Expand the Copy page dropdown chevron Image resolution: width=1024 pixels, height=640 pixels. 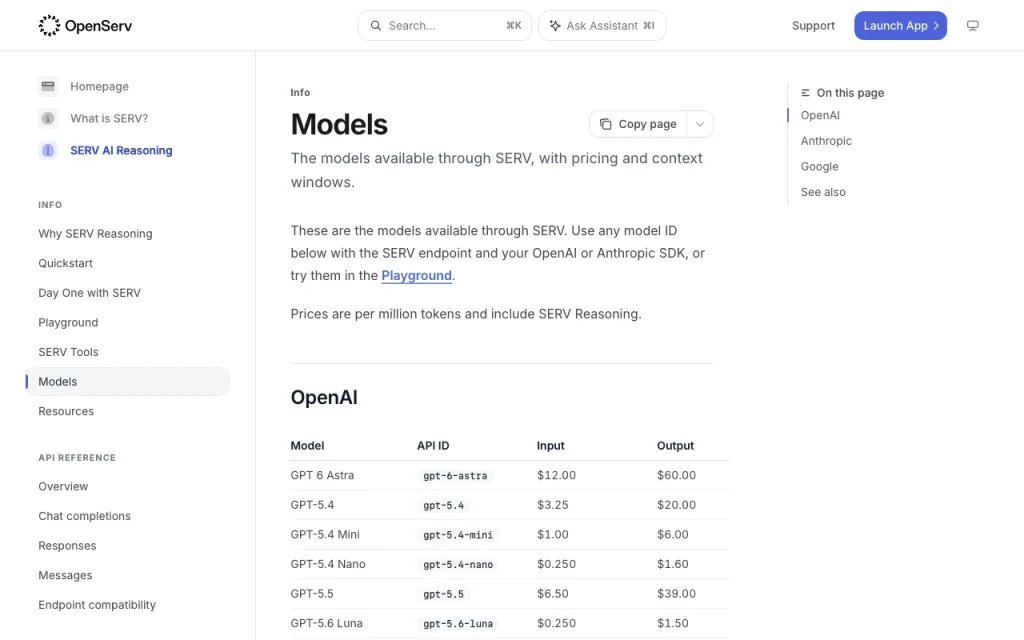click(x=699, y=124)
